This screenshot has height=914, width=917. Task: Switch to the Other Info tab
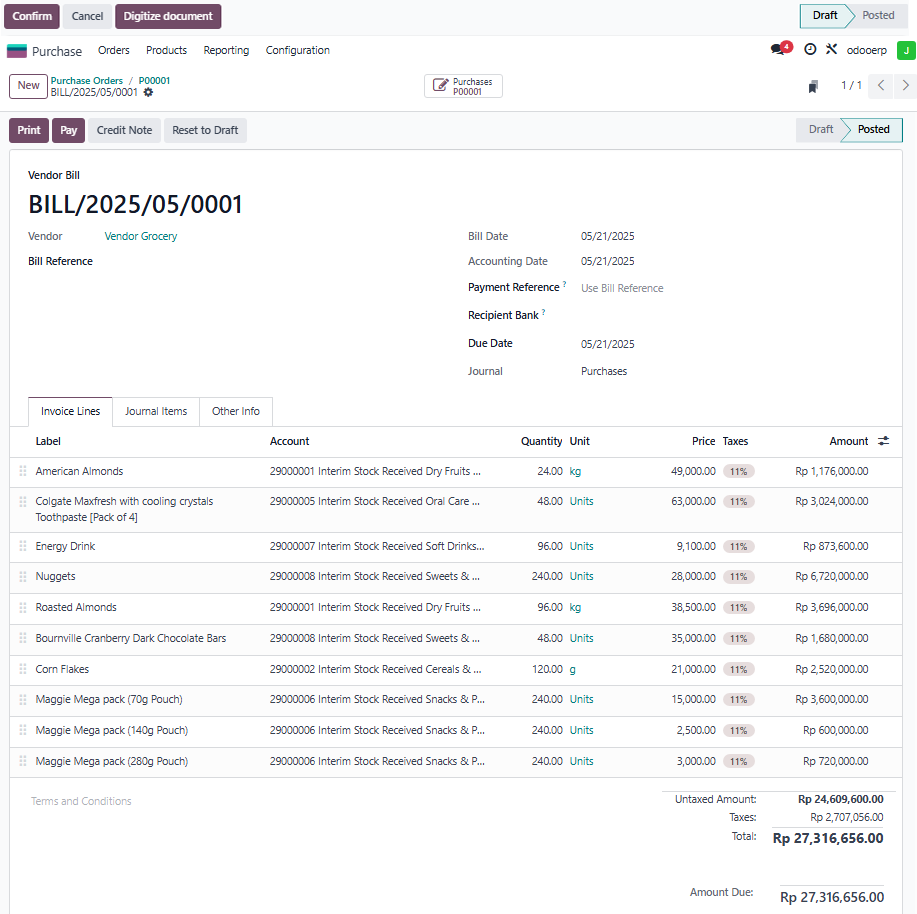coord(236,412)
